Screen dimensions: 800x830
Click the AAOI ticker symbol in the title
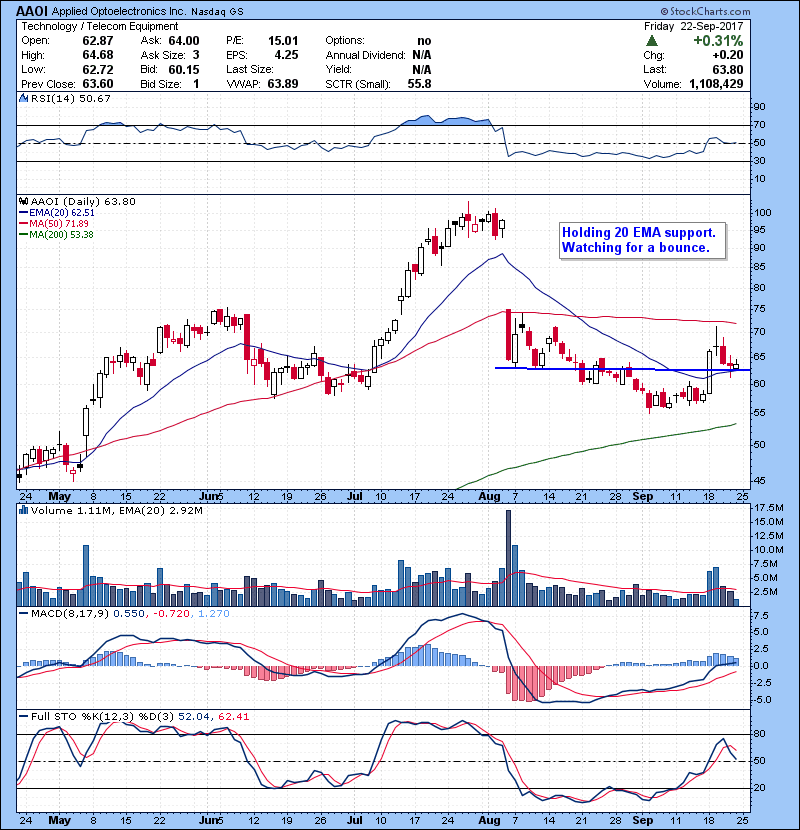click(x=32, y=11)
